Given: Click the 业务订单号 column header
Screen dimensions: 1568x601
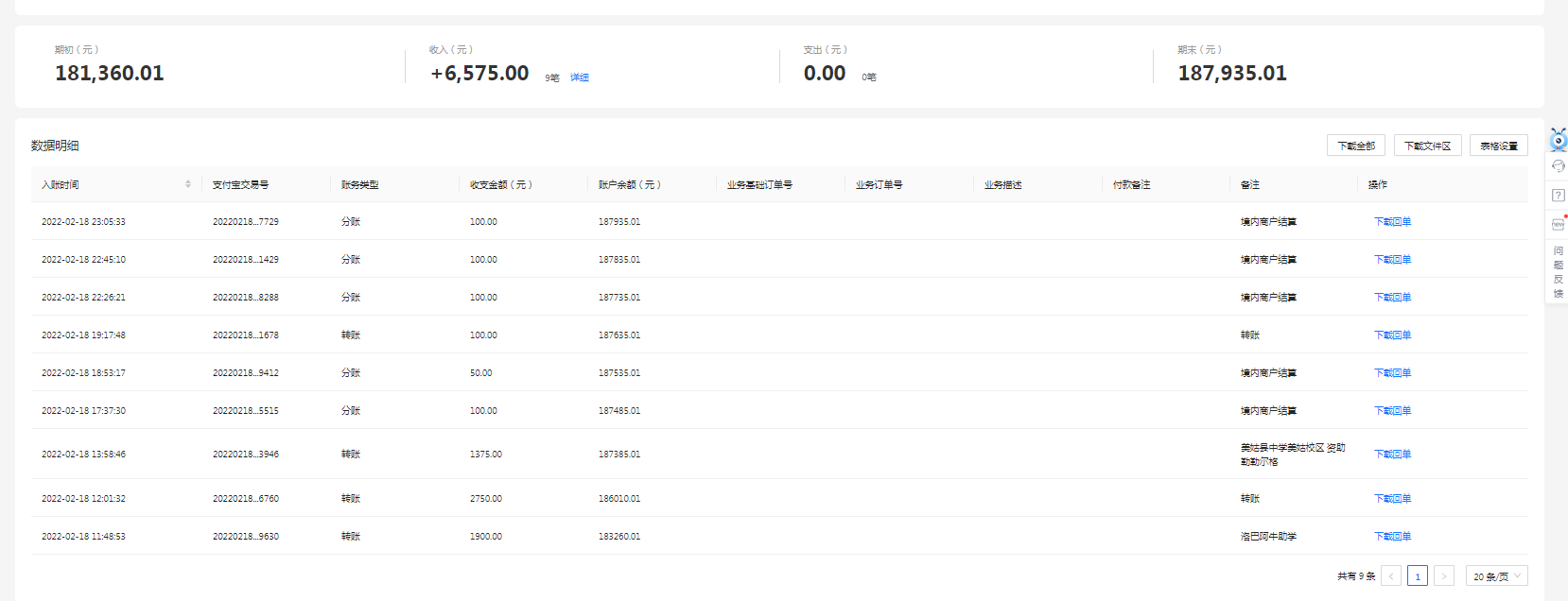Looking at the screenshot, I should 879,184.
